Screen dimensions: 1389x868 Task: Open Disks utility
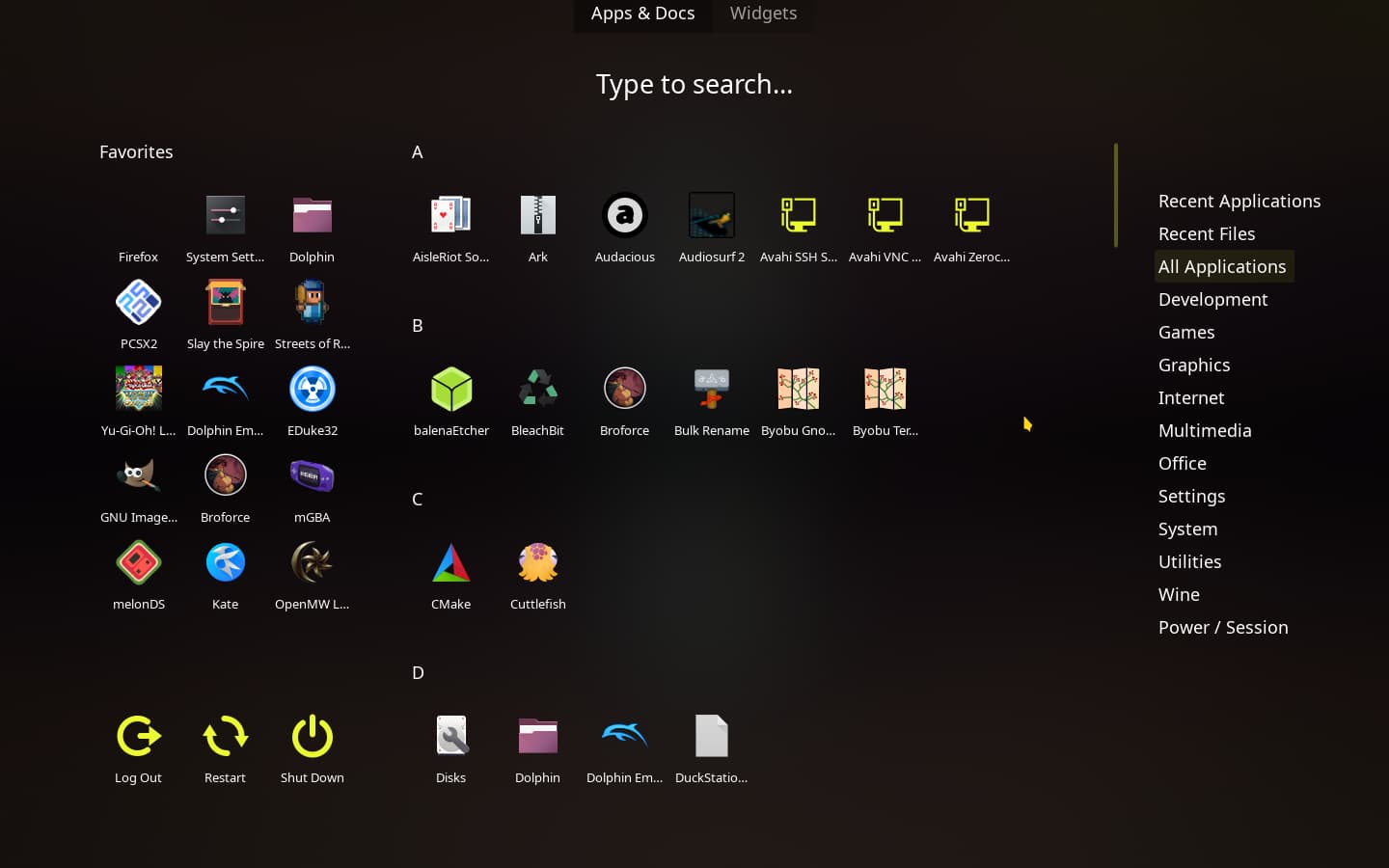tap(450, 749)
